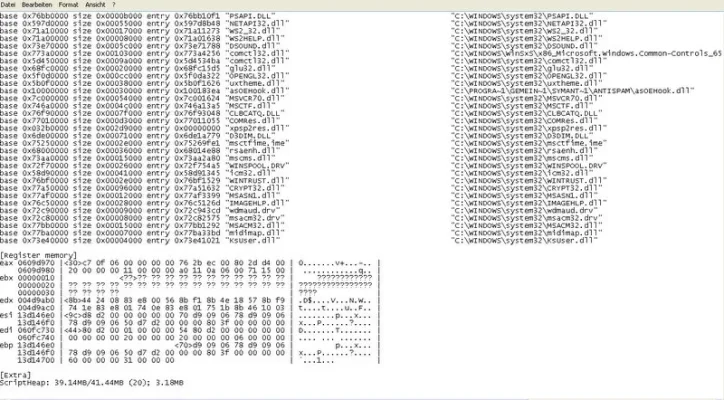
Task: Open the ? help menu
Action: click(x=114, y=5)
